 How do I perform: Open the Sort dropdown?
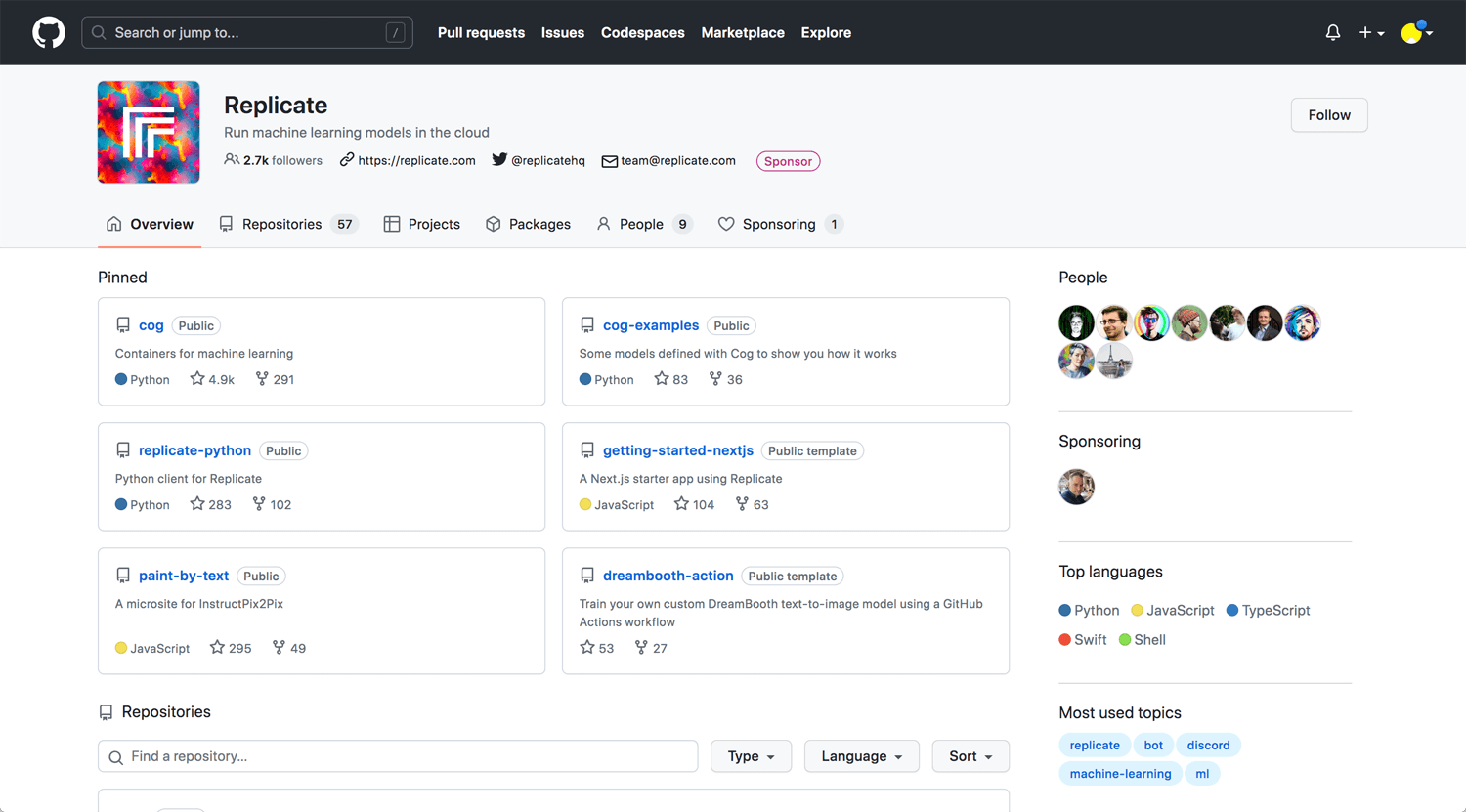(x=970, y=756)
